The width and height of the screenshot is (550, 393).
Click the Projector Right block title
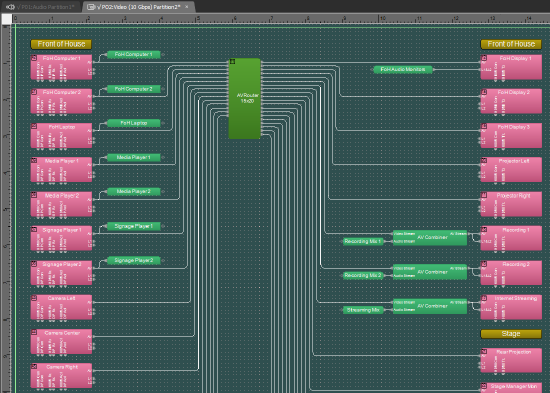[x=514, y=195]
